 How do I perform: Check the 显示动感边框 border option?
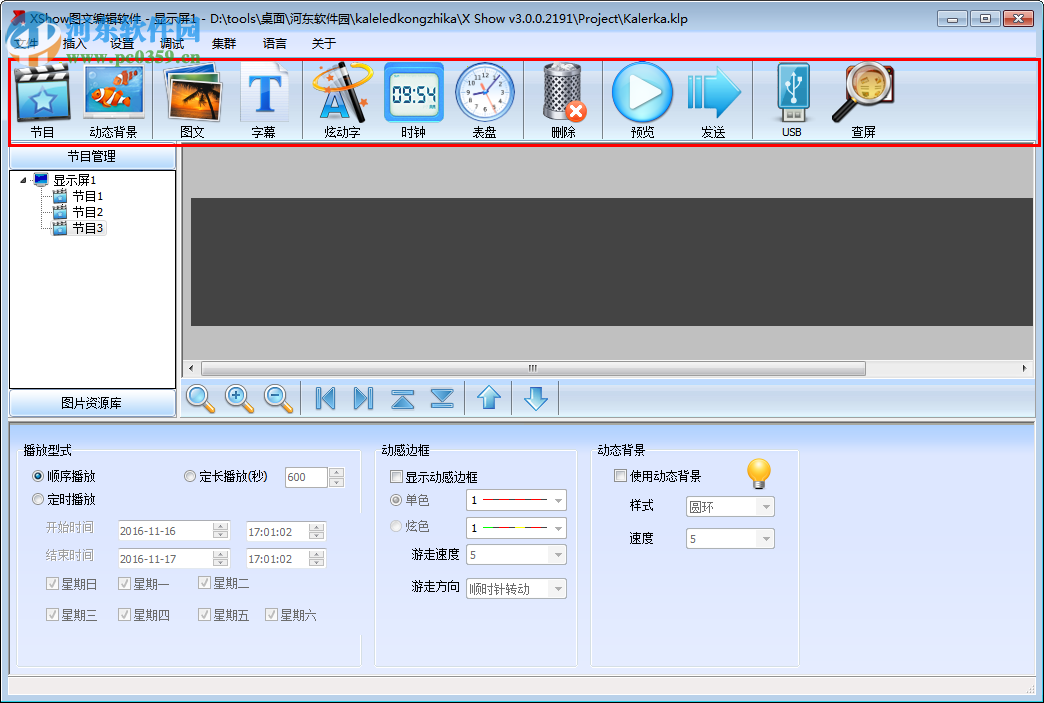tap(396, 477)
